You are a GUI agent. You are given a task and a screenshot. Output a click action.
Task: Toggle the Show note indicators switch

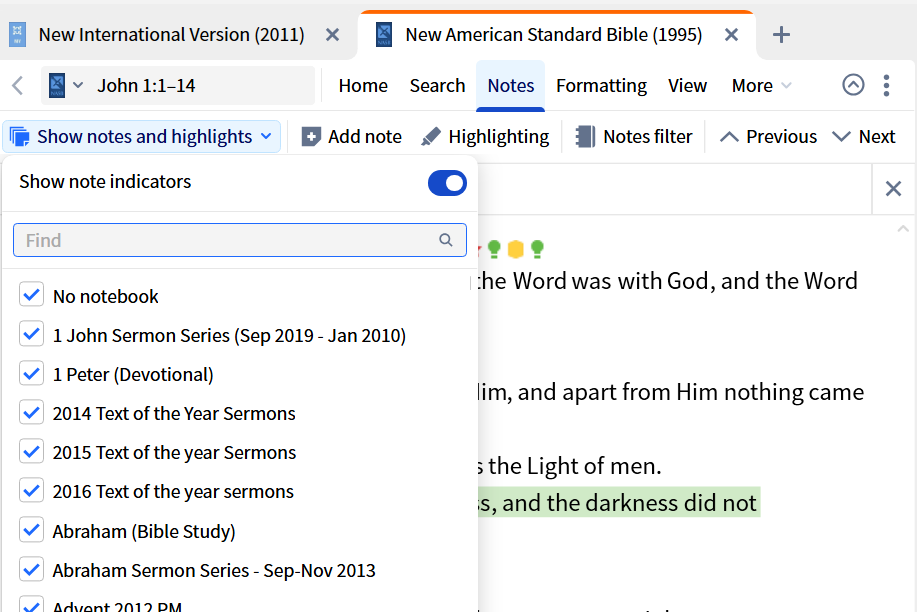click(447, 183)
